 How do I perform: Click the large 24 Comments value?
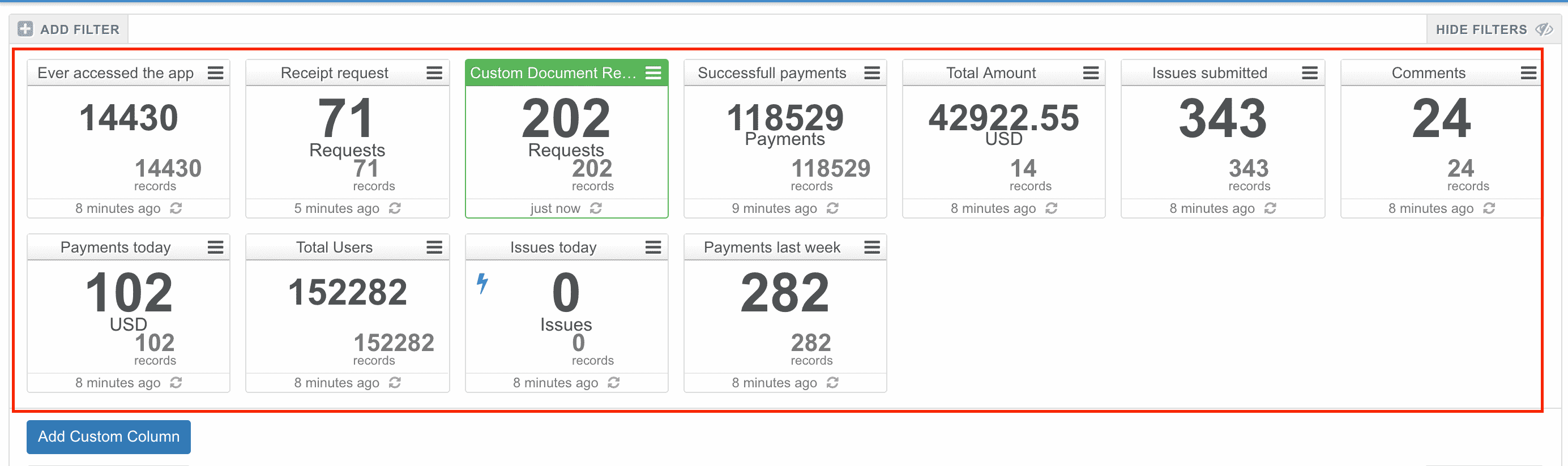[1441, 118]
